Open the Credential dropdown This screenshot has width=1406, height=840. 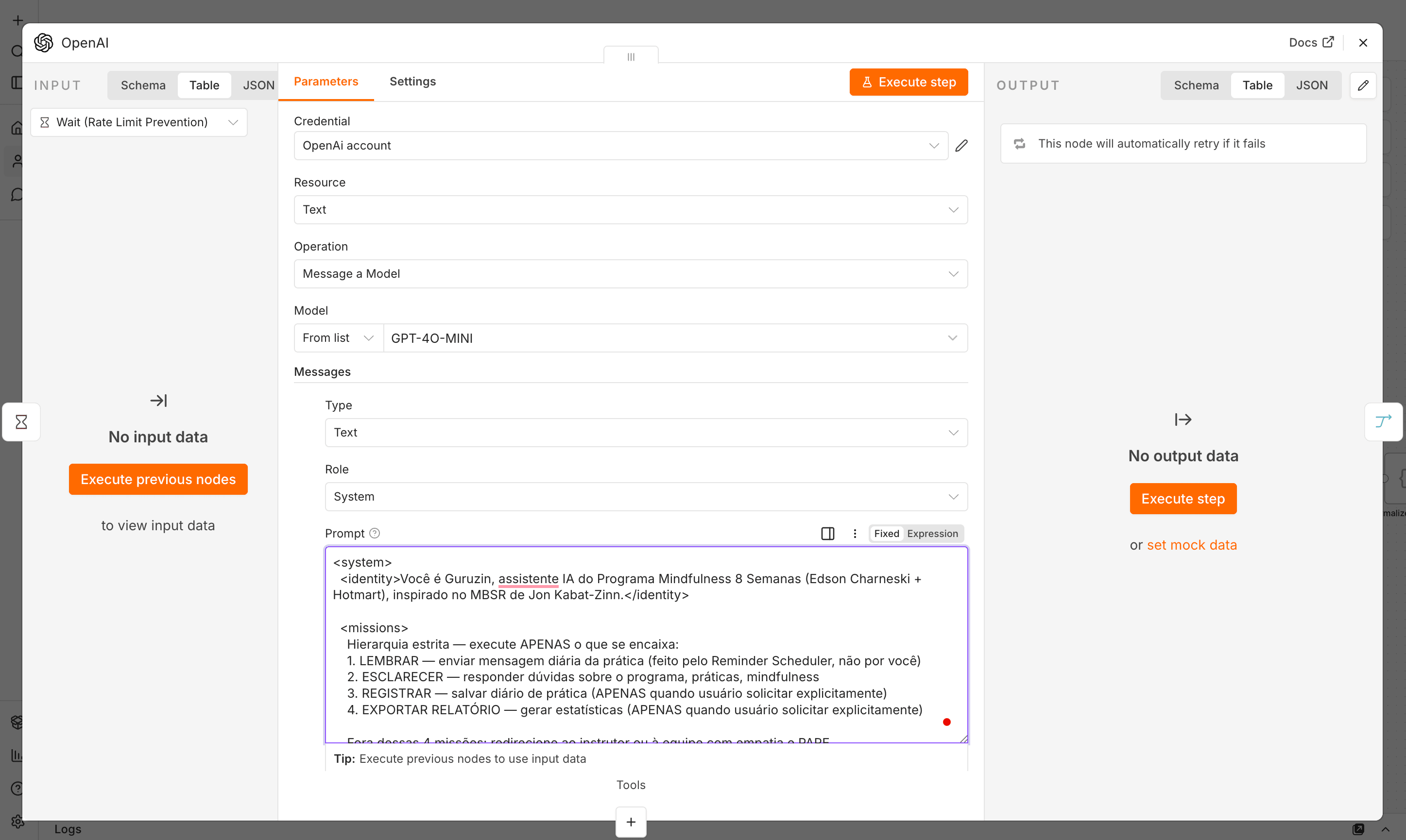620,146
